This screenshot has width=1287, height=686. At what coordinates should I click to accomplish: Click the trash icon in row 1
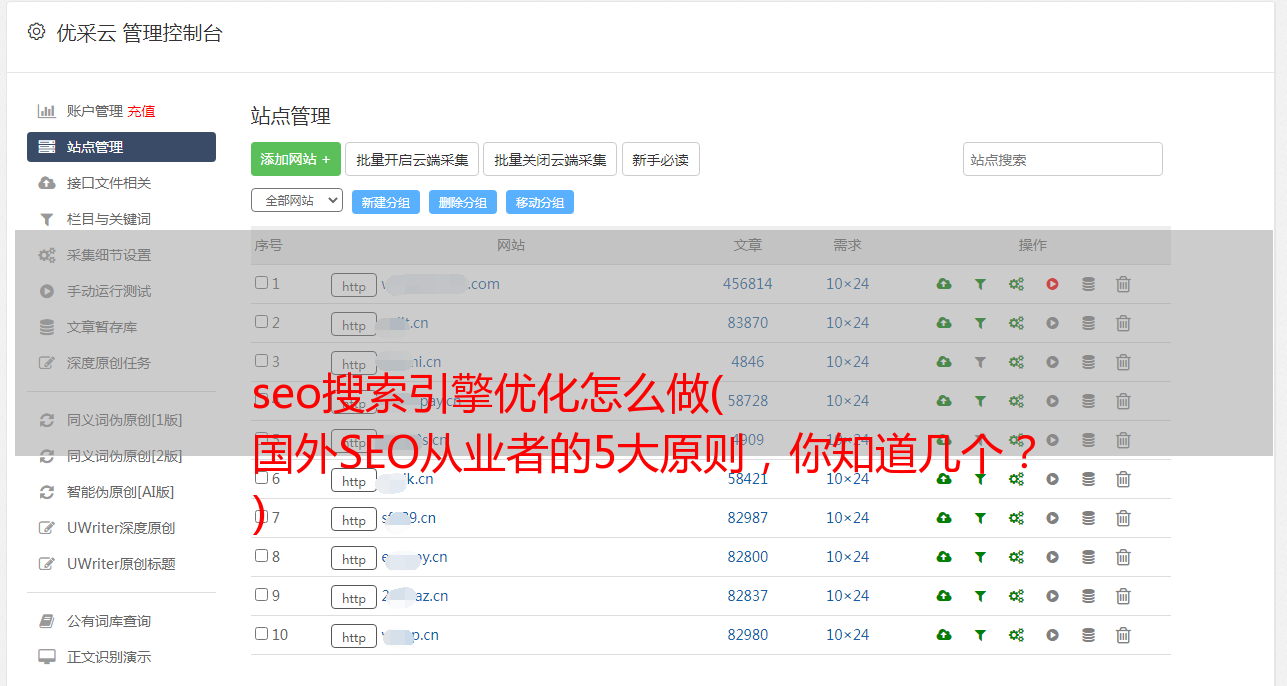pyautogui.click(x=1123, y=284)
